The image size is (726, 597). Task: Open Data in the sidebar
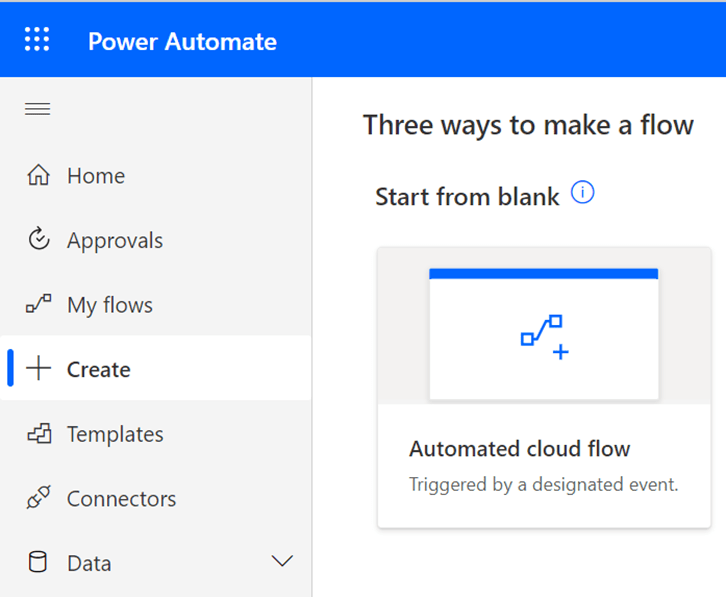(156, 562)
